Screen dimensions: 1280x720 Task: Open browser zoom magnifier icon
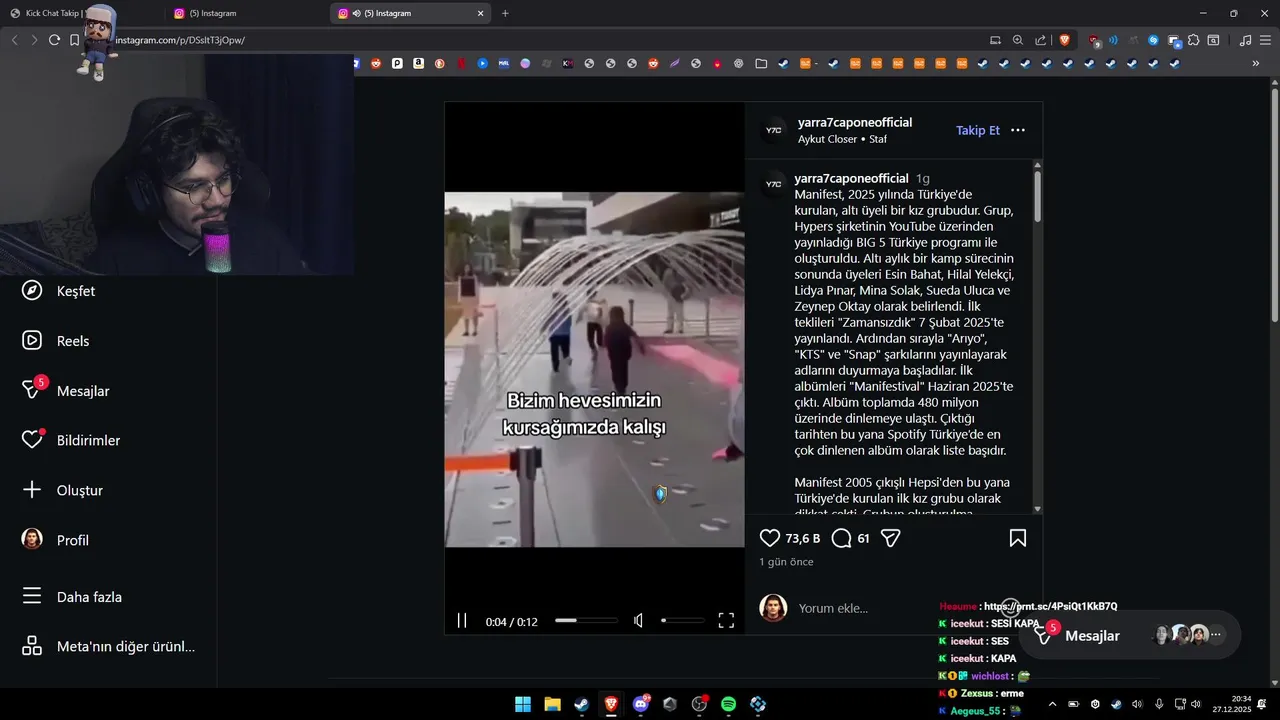pos(1018,40)
